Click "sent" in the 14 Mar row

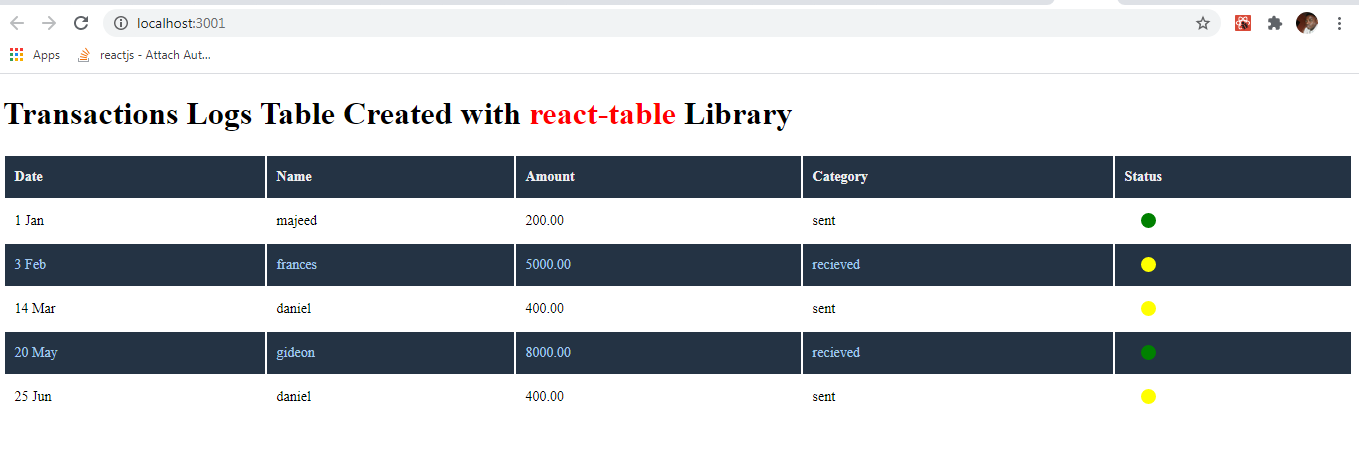coord(824,309)
